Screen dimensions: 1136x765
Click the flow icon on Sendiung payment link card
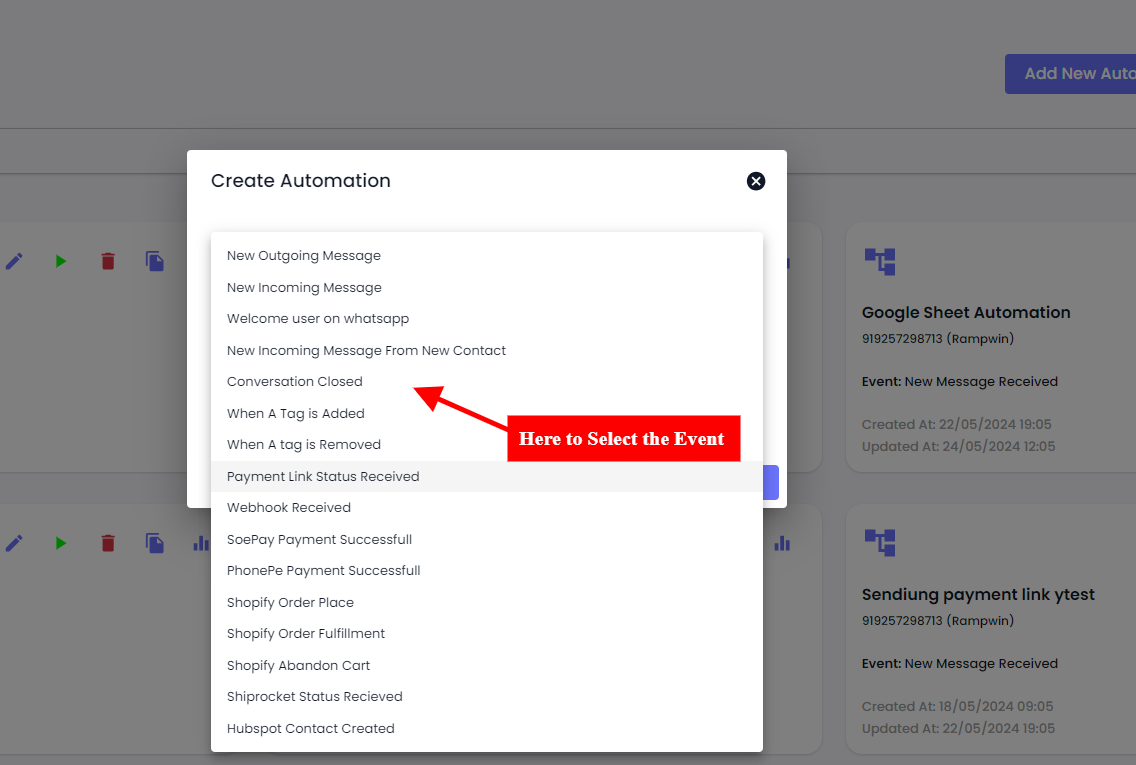point(879,543)
